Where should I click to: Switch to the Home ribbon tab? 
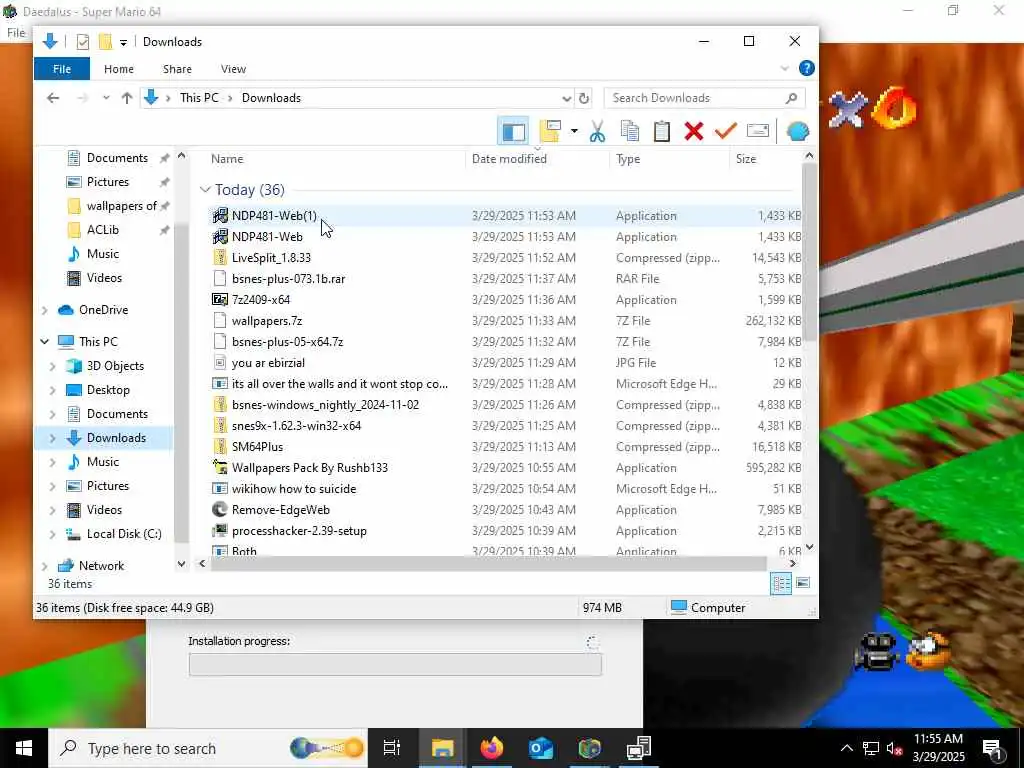coord(119,69)
